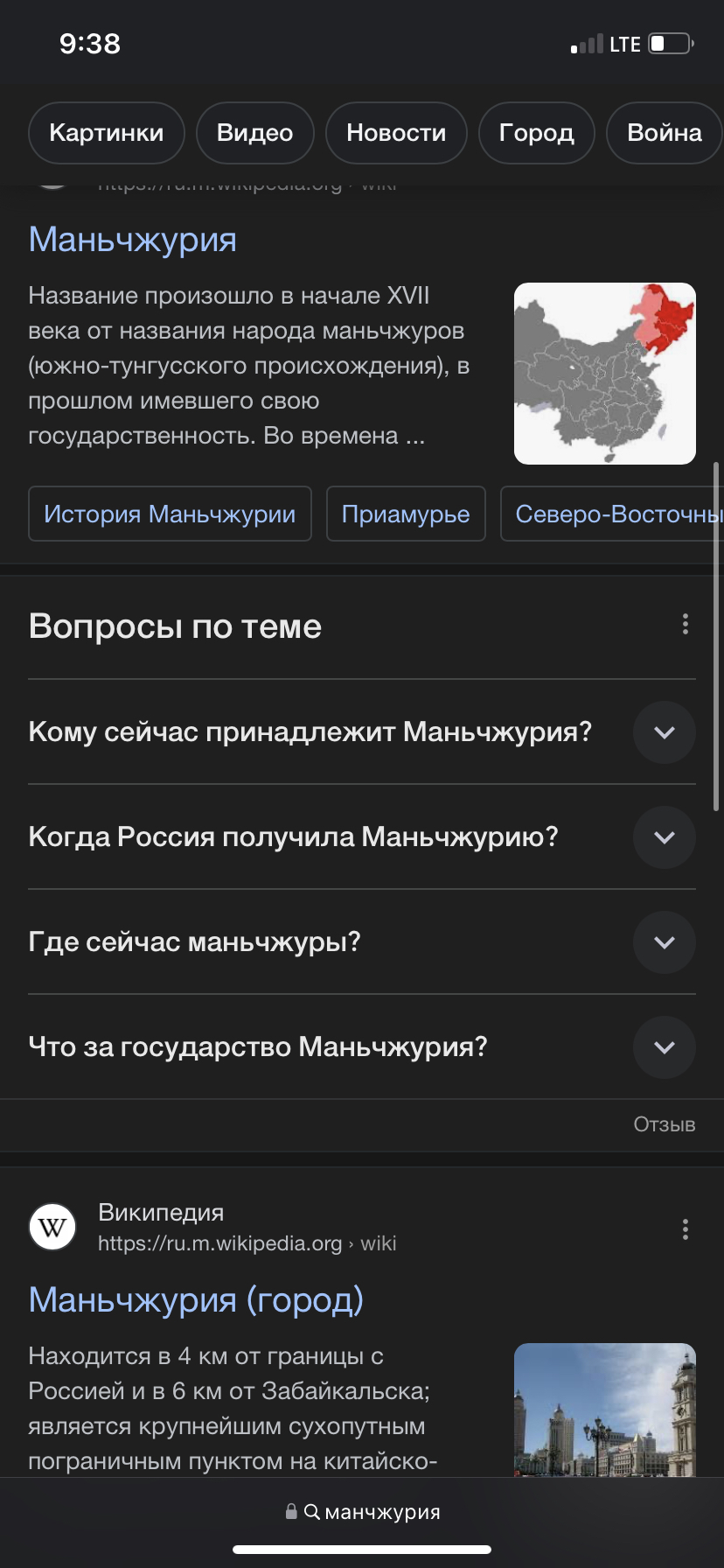Switch to Новости search tab
Image resolution: width=724 pixels, height=1568 pixels.
396,133
